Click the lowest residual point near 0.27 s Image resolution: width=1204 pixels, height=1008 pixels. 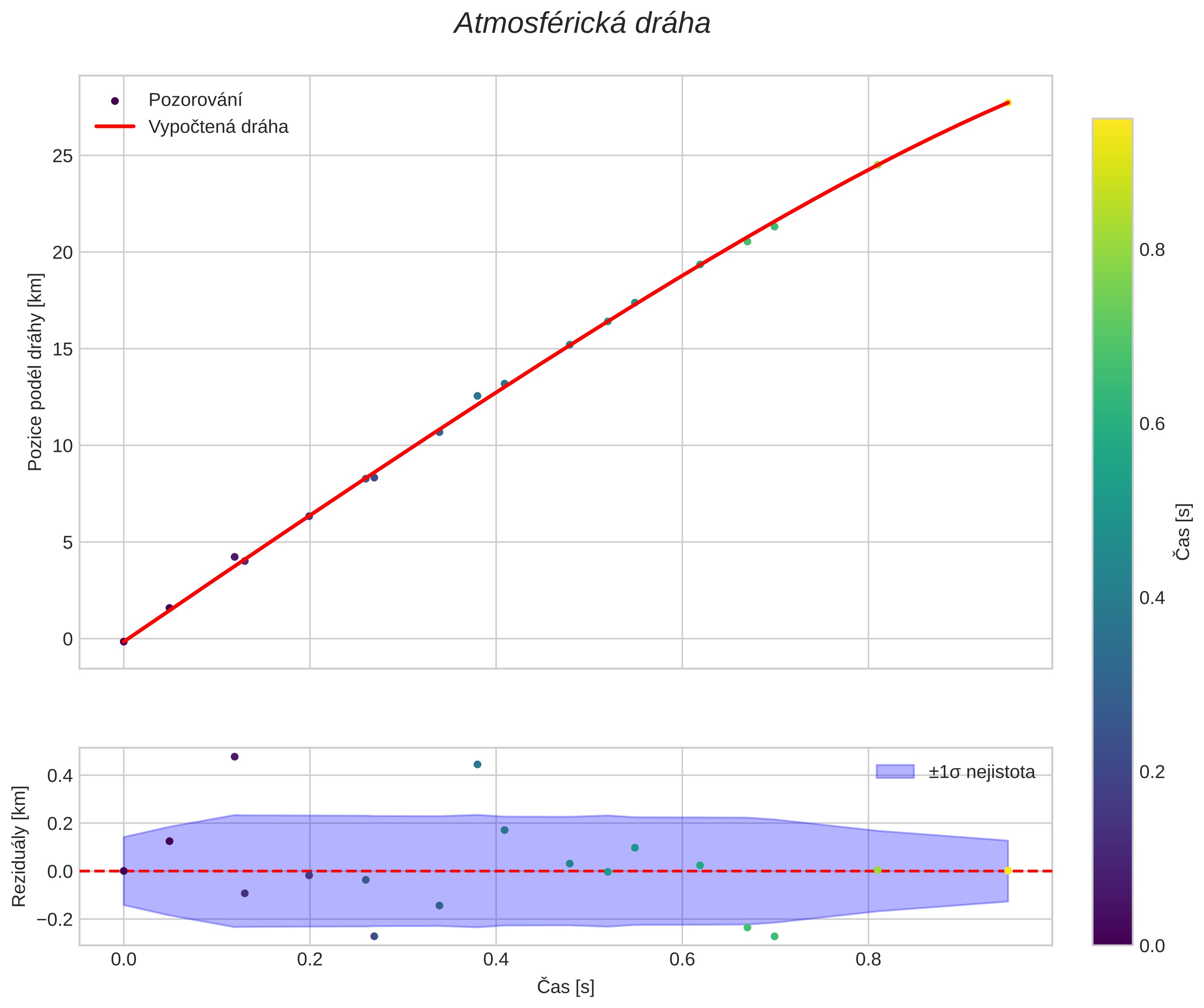[374, 936]
